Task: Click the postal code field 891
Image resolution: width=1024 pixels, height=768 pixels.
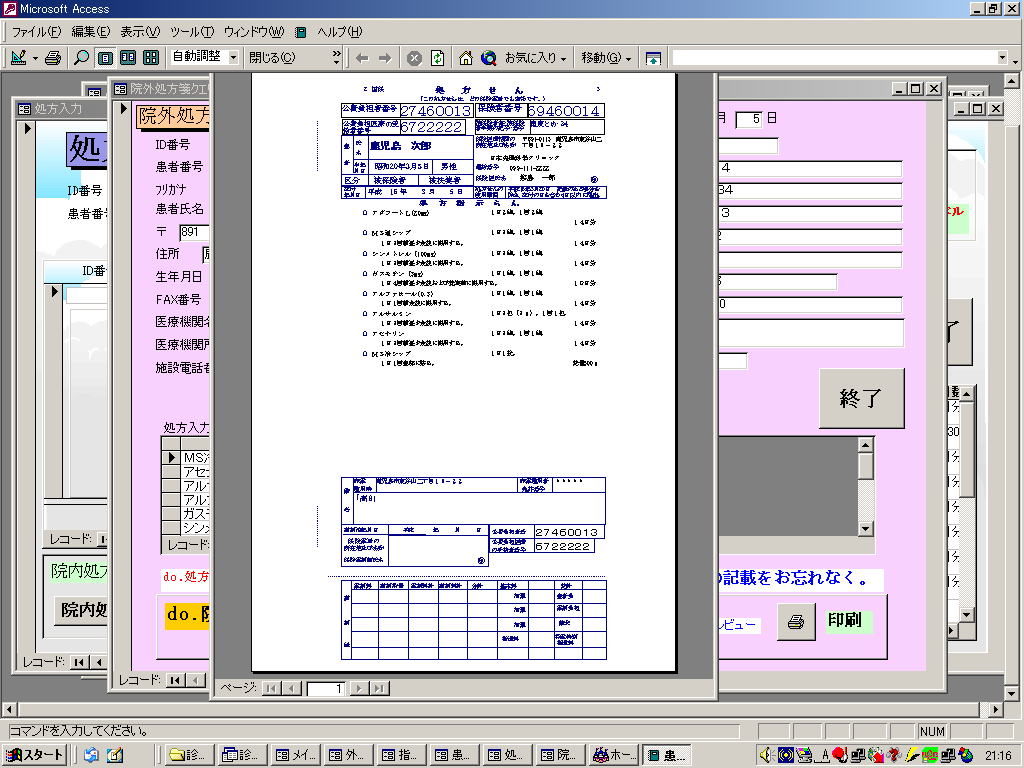Action: [x=195, y=232]
